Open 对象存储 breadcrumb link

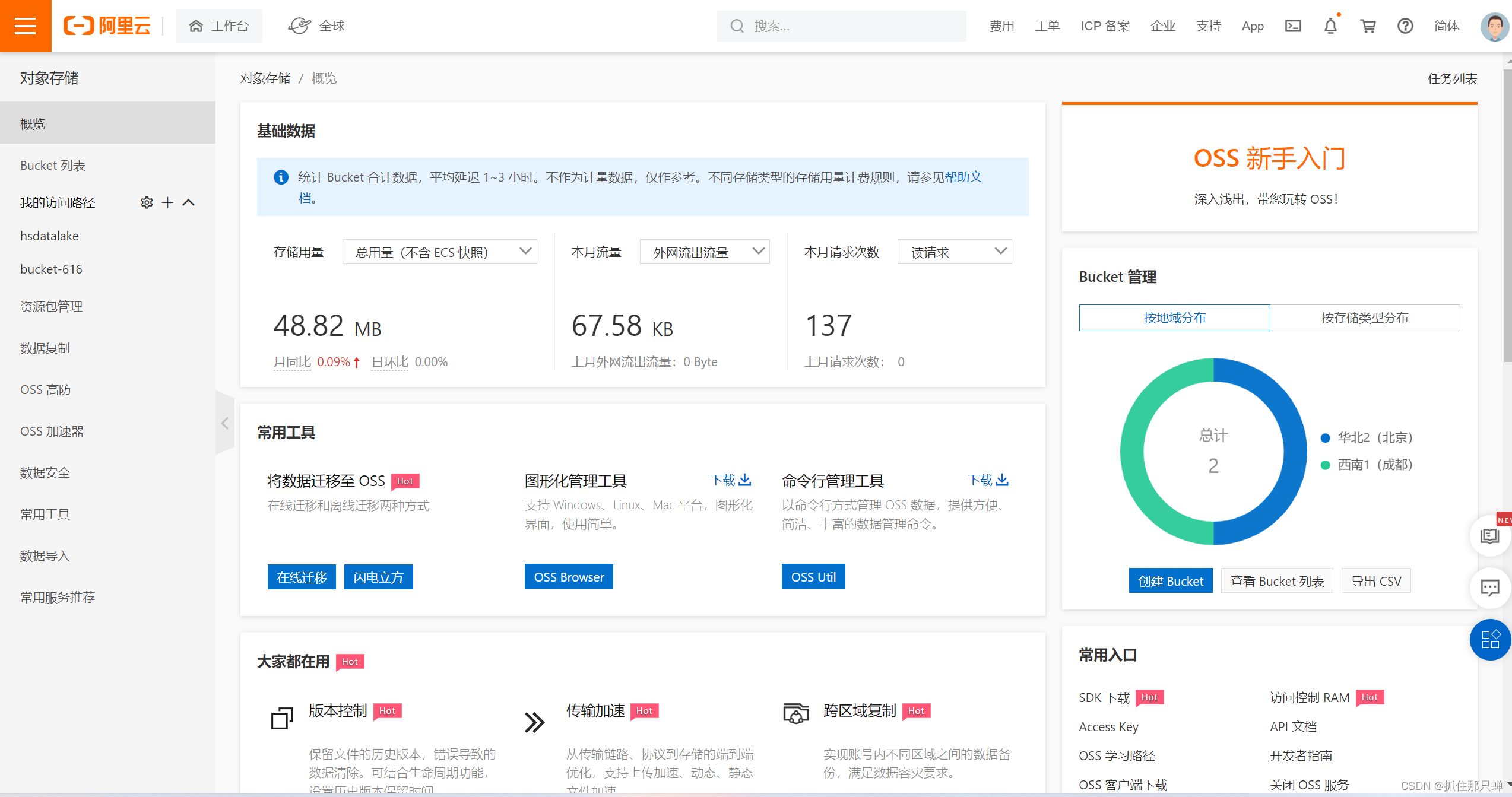(265, 78)
